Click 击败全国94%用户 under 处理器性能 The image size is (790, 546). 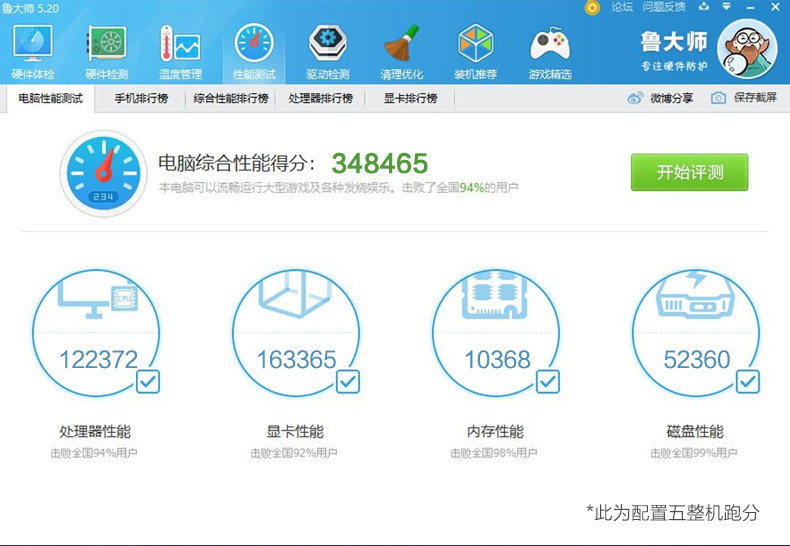click(x=94, y=453)
